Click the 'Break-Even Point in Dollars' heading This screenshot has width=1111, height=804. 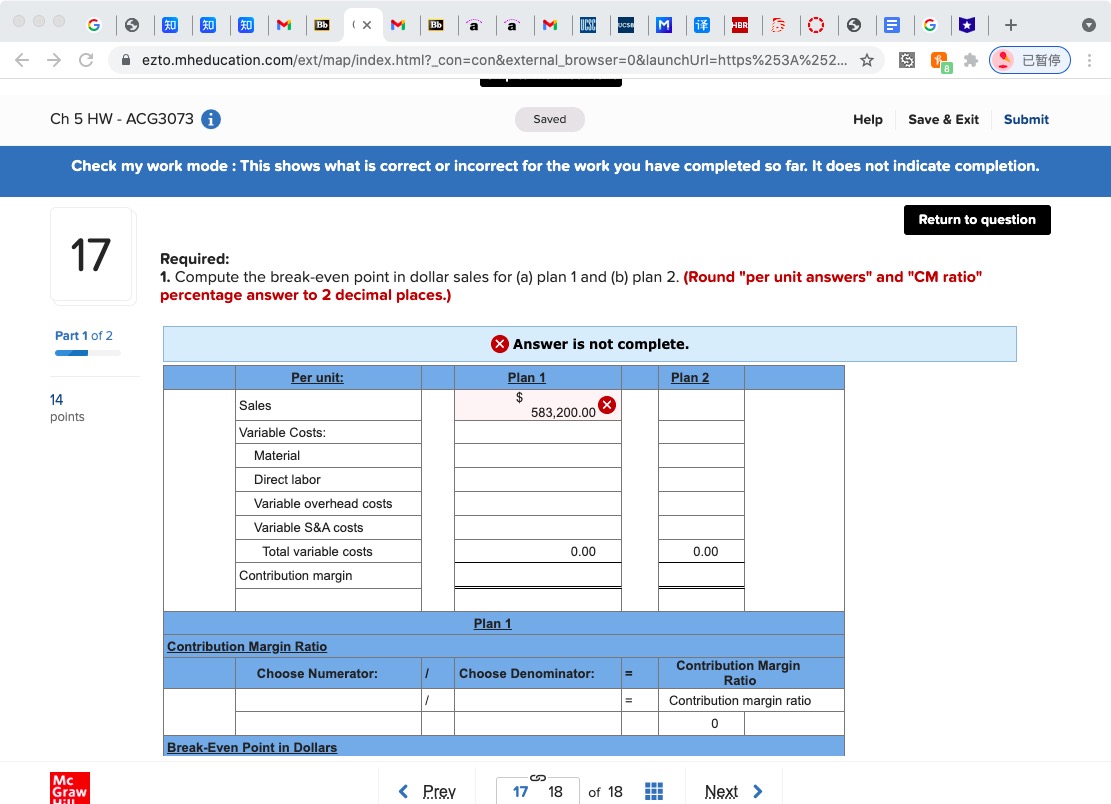252,747
